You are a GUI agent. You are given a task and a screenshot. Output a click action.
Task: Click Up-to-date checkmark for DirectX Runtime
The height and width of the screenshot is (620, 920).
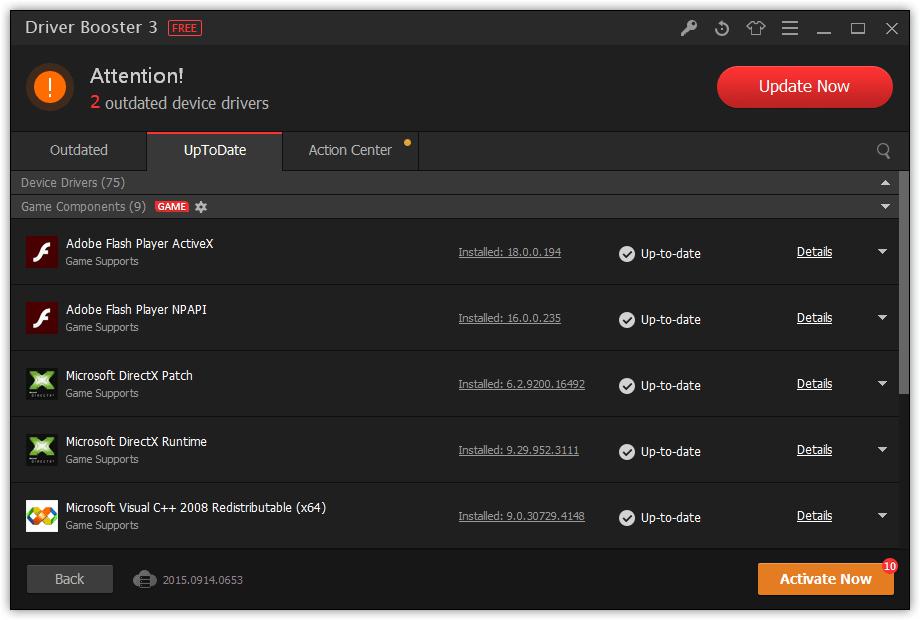(627, 452)
